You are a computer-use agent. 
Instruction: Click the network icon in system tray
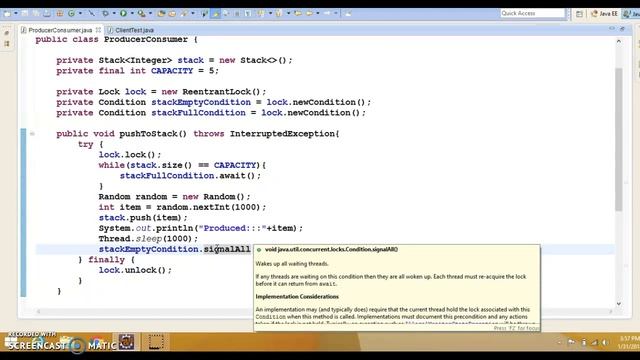point(594,342)
